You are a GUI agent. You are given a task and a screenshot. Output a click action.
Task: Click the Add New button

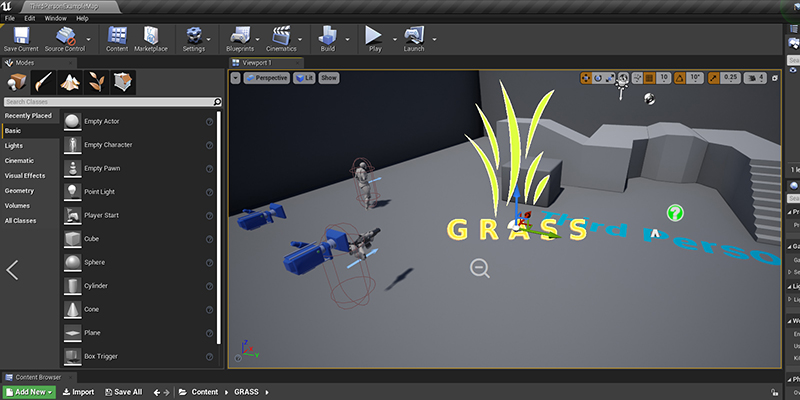pyautogui.click(x=29, y=392)
